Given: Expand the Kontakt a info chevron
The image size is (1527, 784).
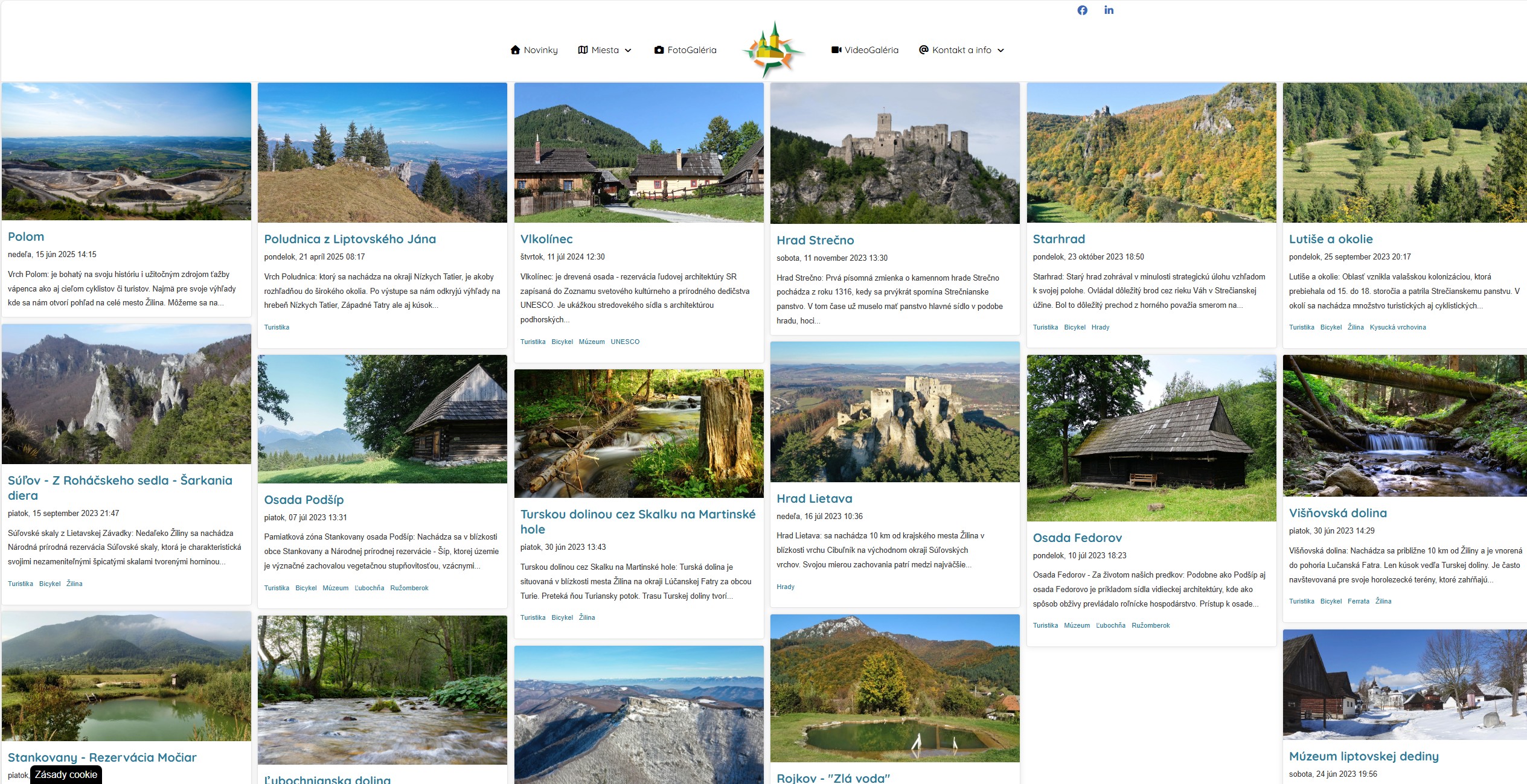Looking at the screenshot, I should pyautogui.click(x=1000, y=51).
